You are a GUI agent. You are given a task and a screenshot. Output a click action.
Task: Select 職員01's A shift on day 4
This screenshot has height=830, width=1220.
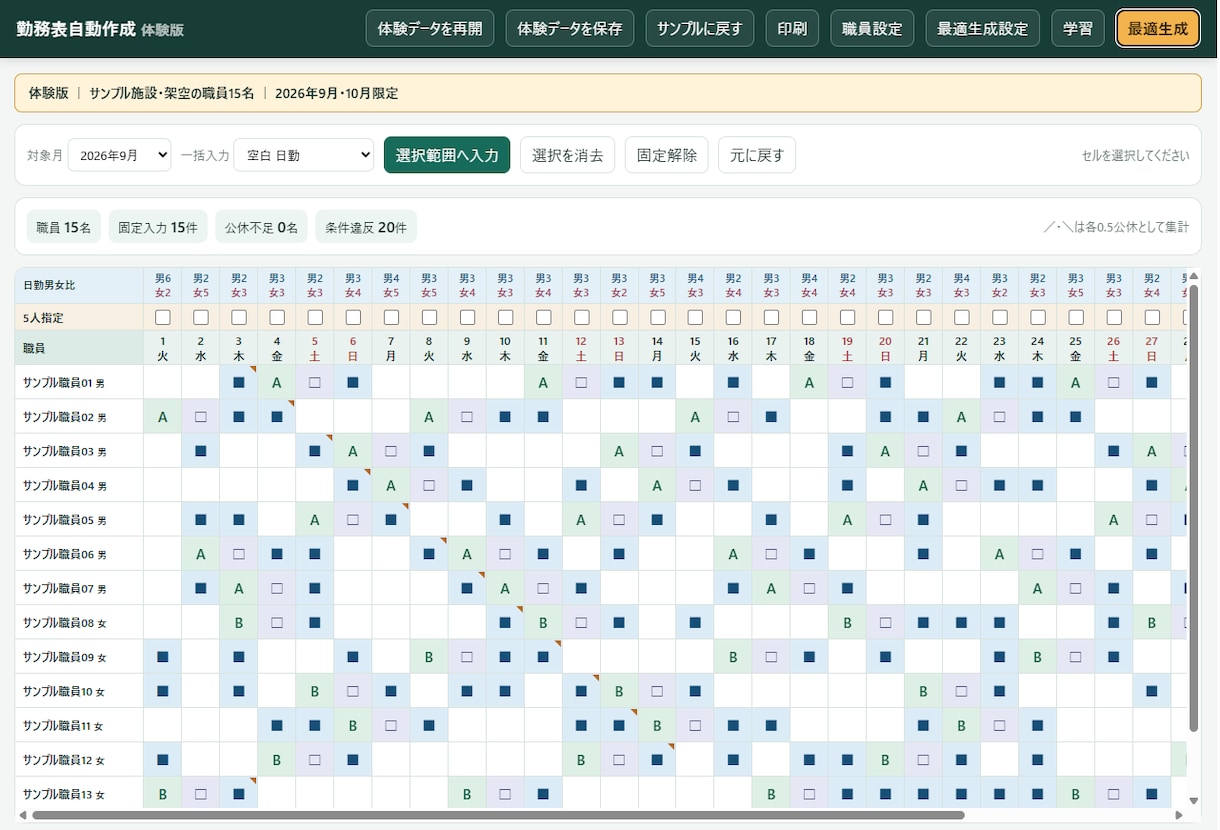(x=277, y=382)
